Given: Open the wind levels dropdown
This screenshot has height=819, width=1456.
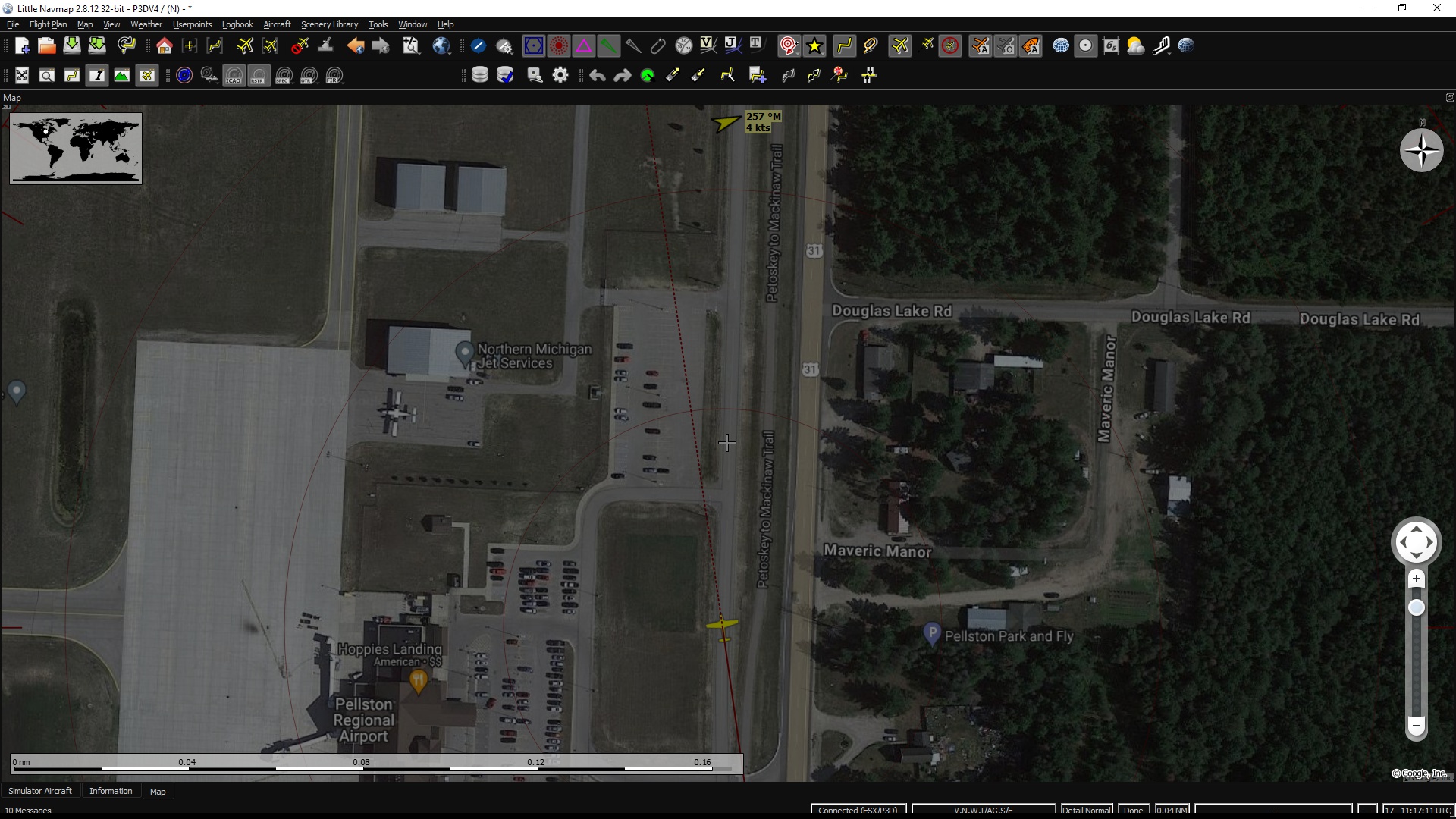Looking at the screenshot, I should [x=1162, y=46].
